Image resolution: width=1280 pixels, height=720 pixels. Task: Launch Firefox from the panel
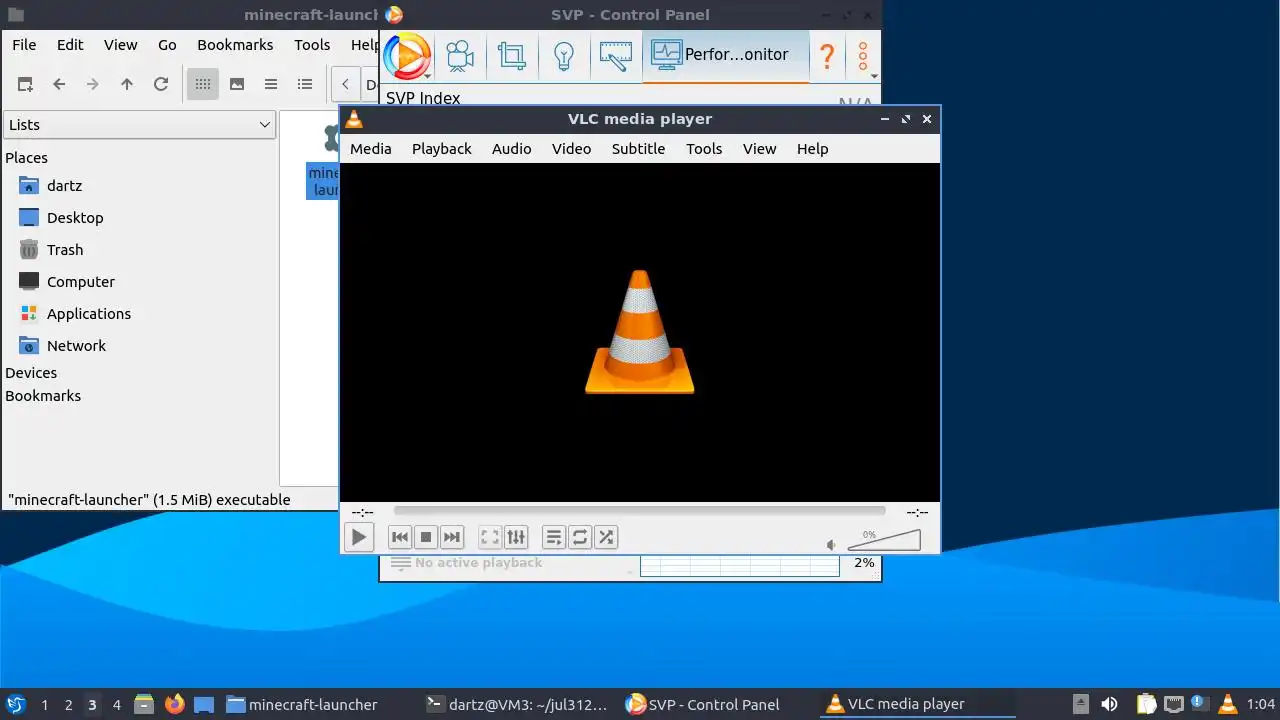tap(175, 704)
